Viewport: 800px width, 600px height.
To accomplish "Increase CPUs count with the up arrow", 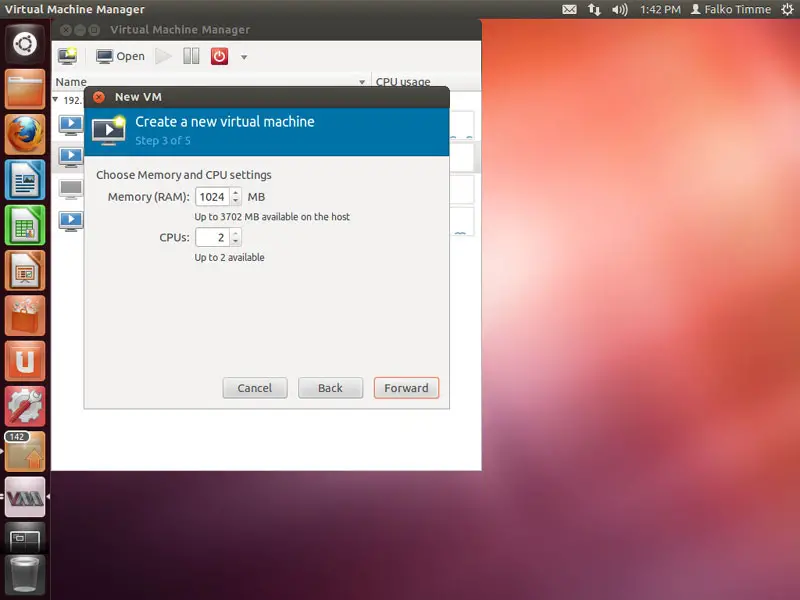I will (236, 234).
